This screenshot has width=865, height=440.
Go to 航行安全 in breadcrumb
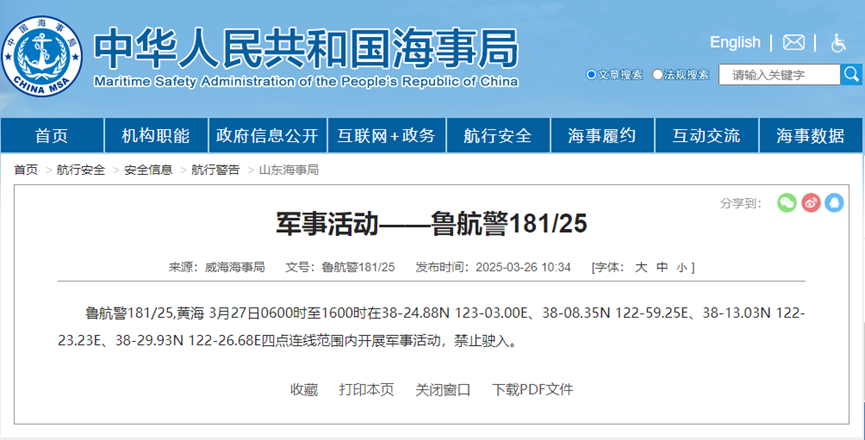(x=81, y=170)
